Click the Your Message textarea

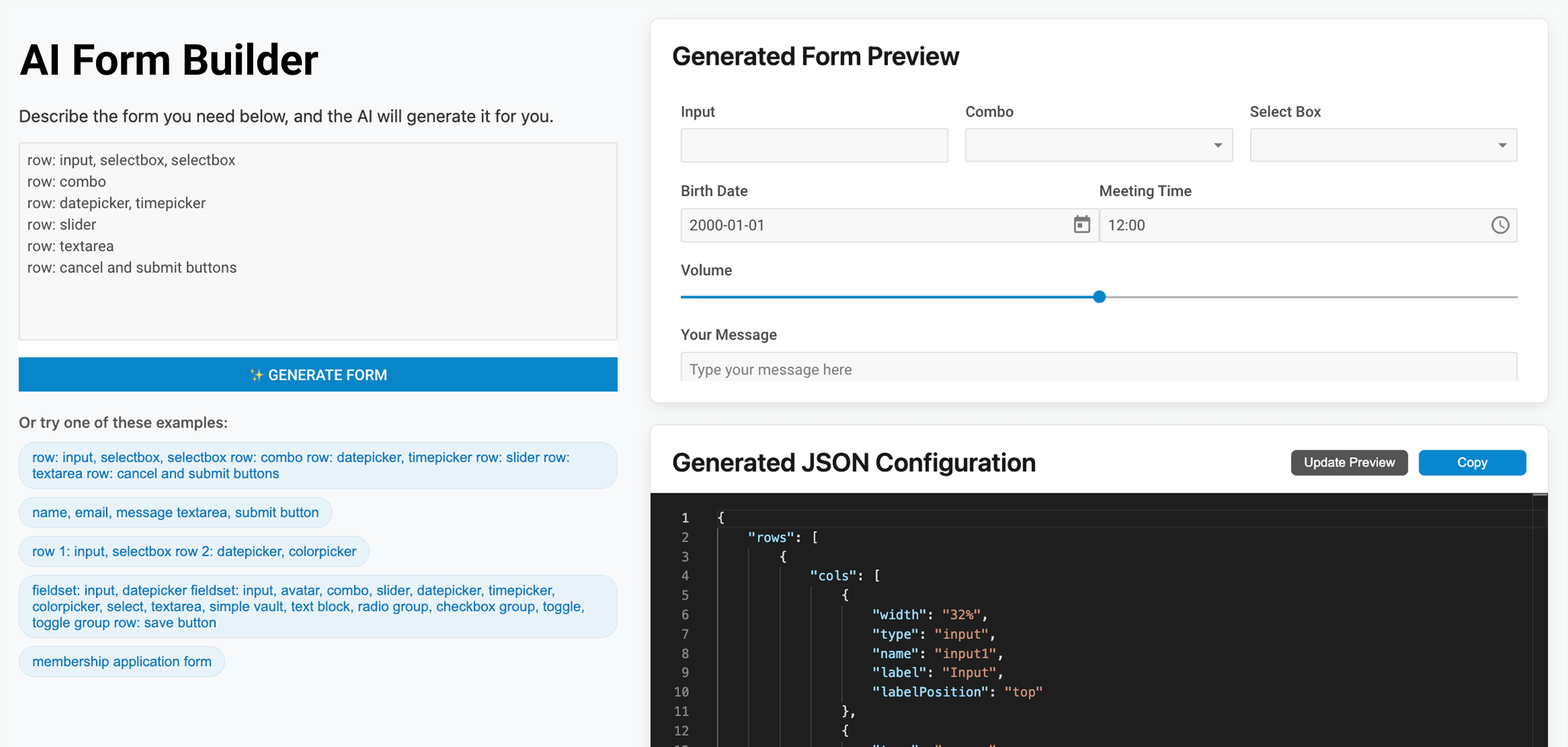(1098, 369)
